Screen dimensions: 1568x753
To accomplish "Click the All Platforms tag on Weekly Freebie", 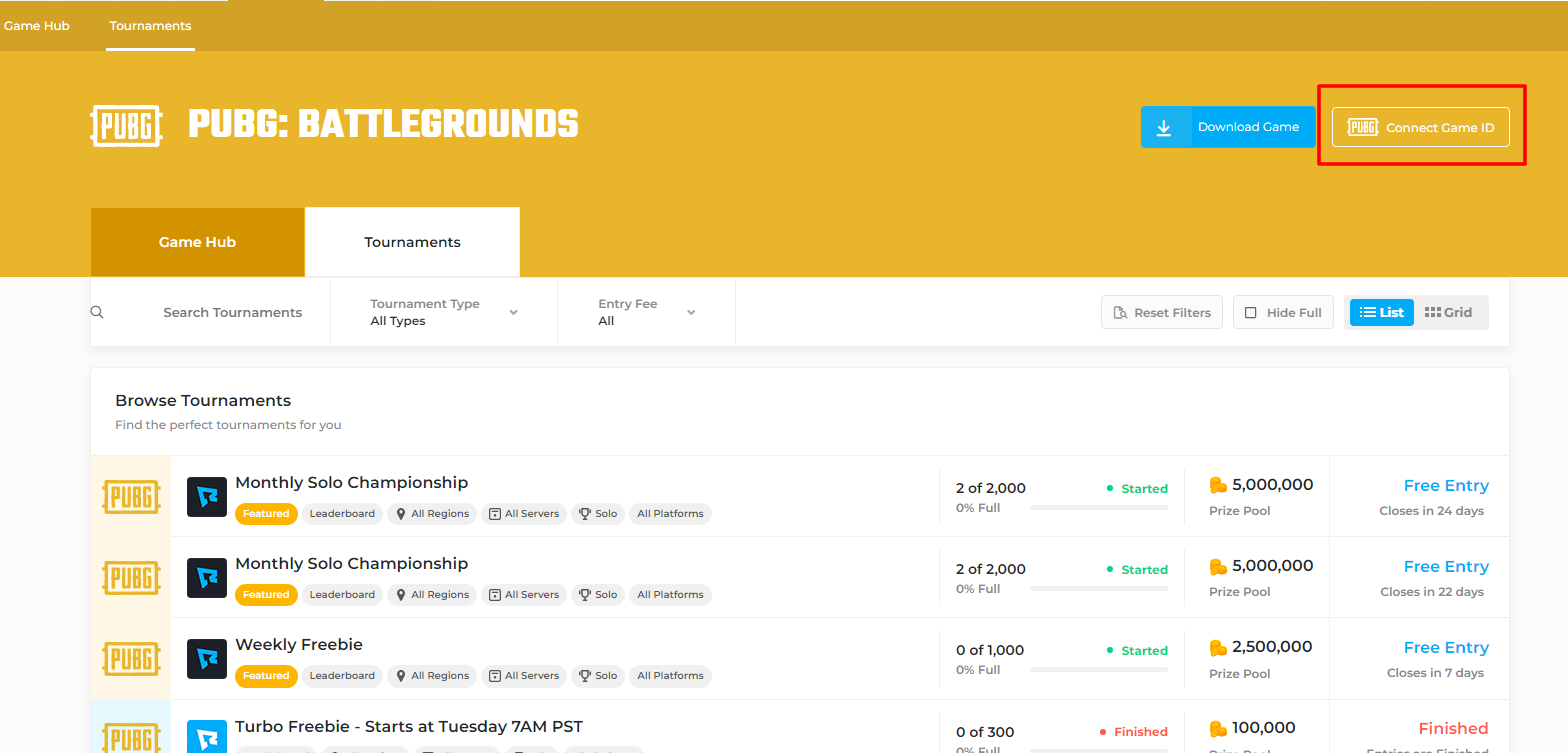I will pos(670,676).
